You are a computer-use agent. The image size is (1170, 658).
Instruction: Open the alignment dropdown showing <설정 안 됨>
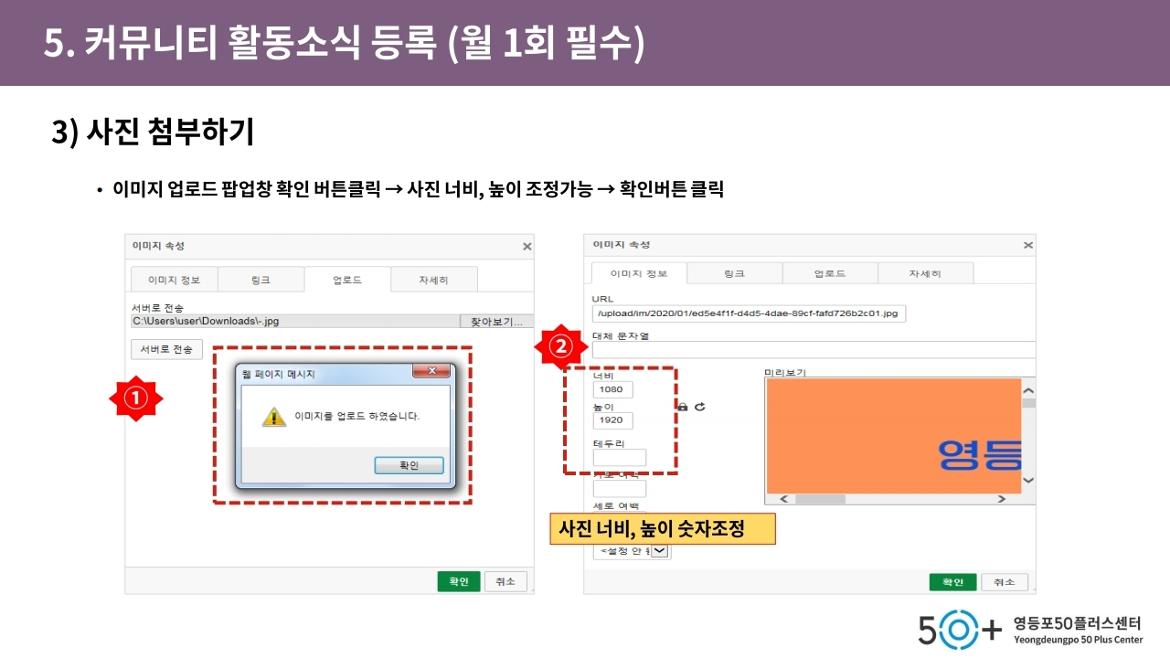(660, 551)
